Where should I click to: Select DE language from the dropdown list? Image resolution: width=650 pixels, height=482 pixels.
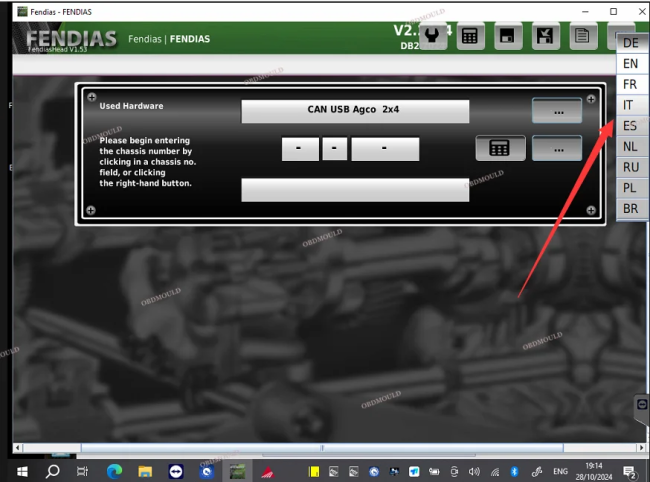pyautogui.click(x=630, y=43)
